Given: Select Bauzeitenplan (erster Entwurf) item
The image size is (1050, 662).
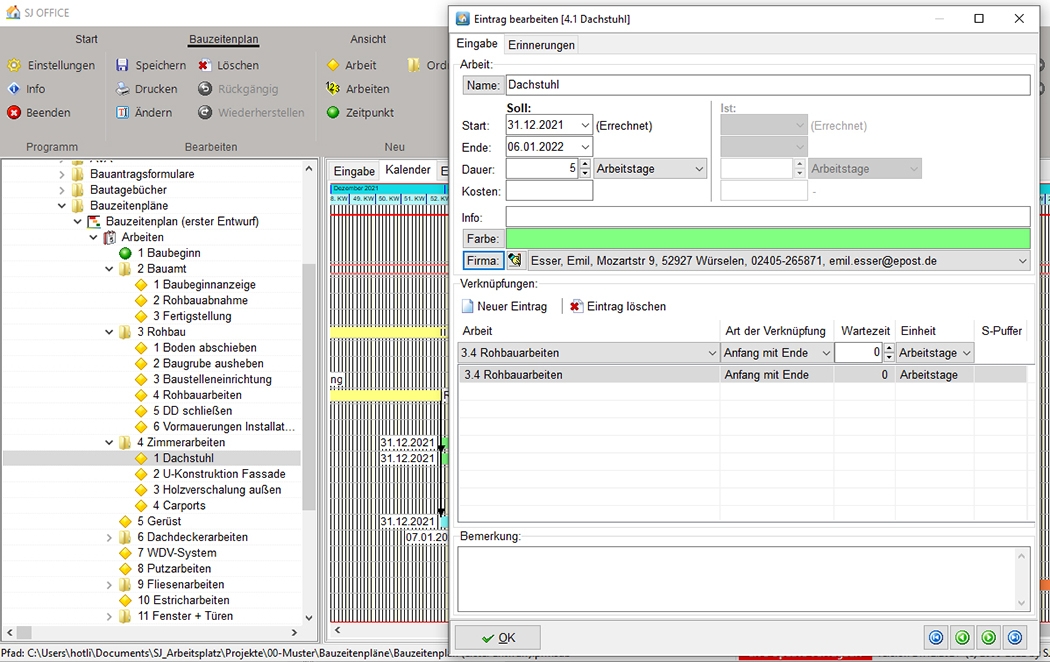Looking at the screenshot, I should tap(182, 222).
